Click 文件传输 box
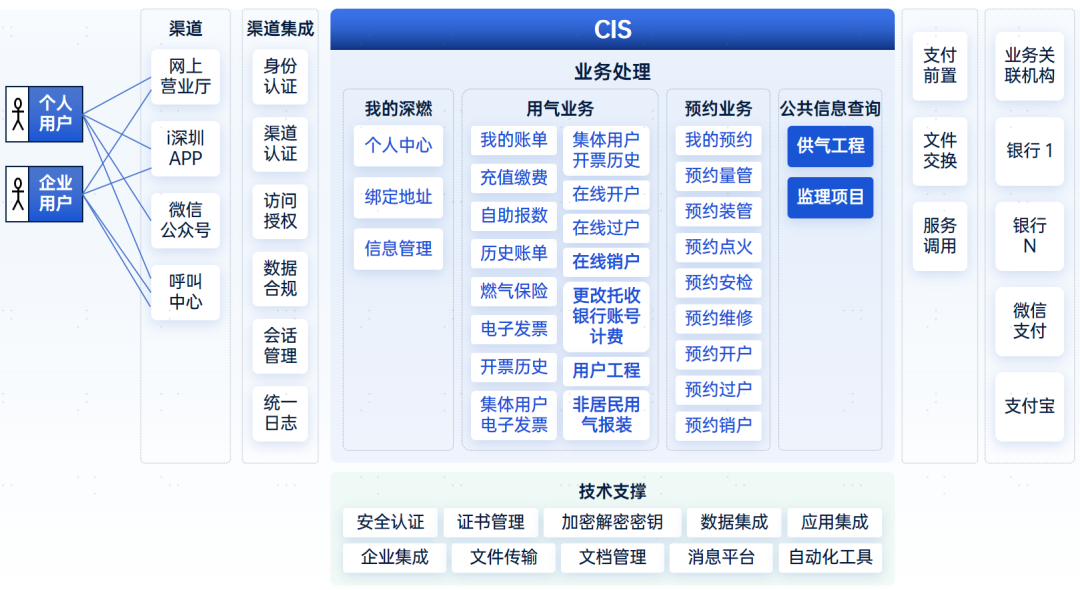Viewport: 1080px width, 590px height. [503, 558]
